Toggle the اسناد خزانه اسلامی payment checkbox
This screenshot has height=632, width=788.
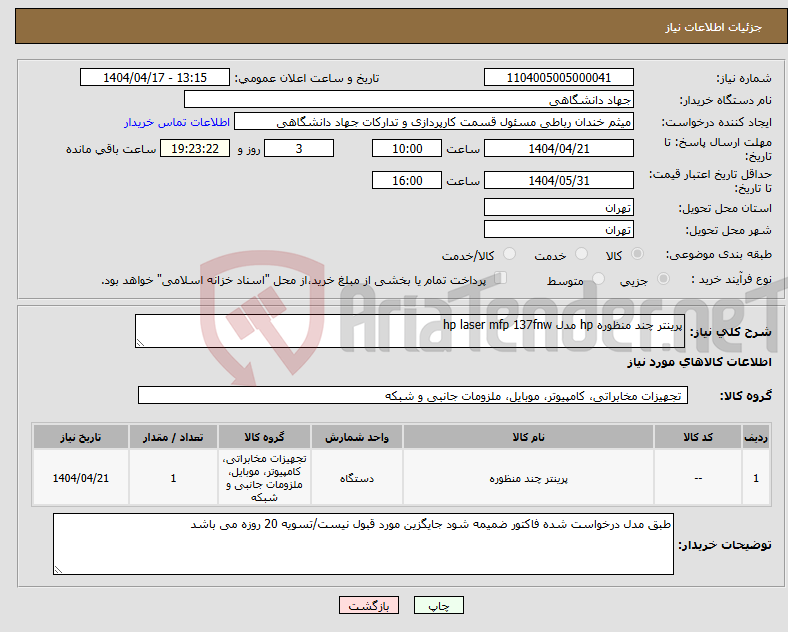501,278
